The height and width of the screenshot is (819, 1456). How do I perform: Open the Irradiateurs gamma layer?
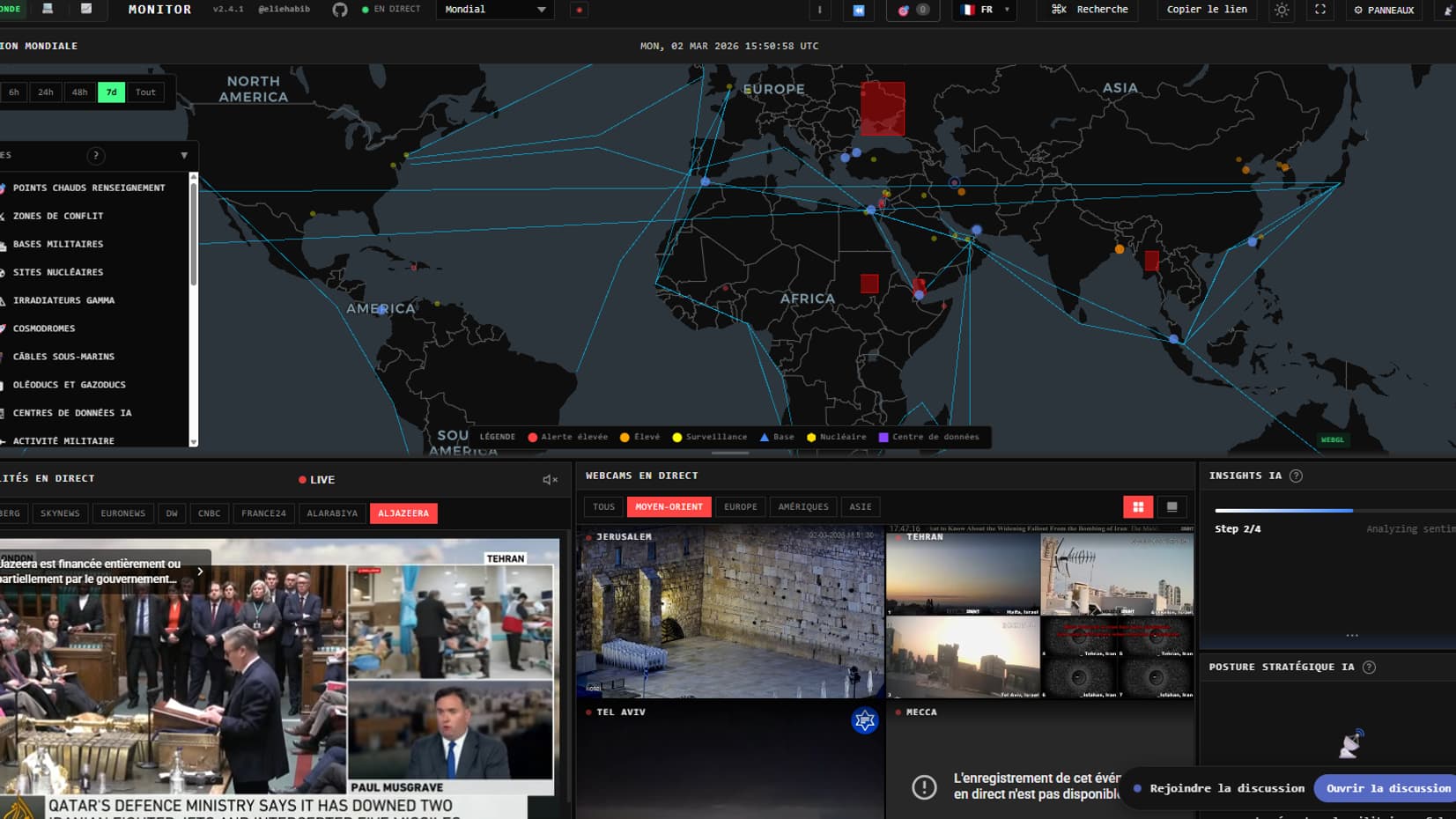(64, 300)
